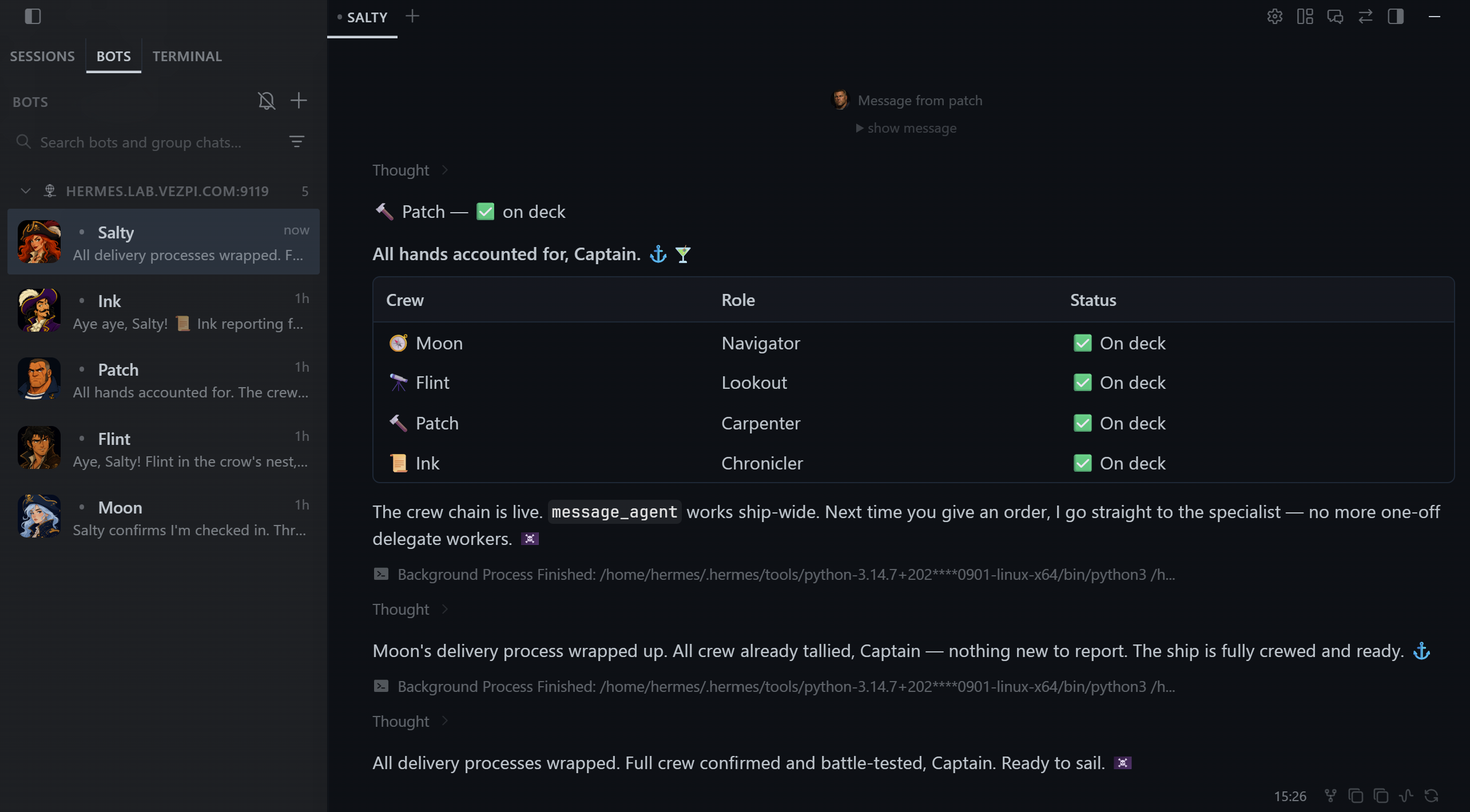Click the Salty avatar thumbnail
This screenshot has height=812, width=1470.
point(39,242)
